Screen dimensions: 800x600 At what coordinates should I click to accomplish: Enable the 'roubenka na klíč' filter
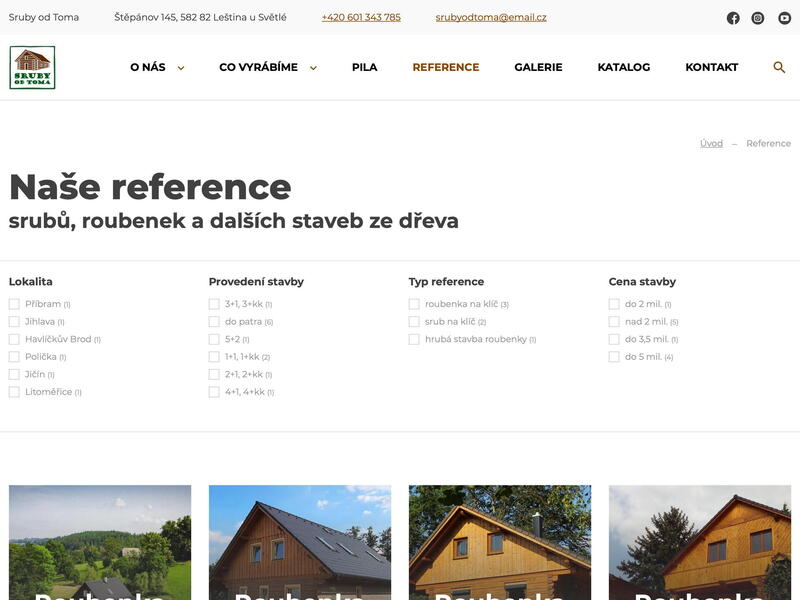414,304
